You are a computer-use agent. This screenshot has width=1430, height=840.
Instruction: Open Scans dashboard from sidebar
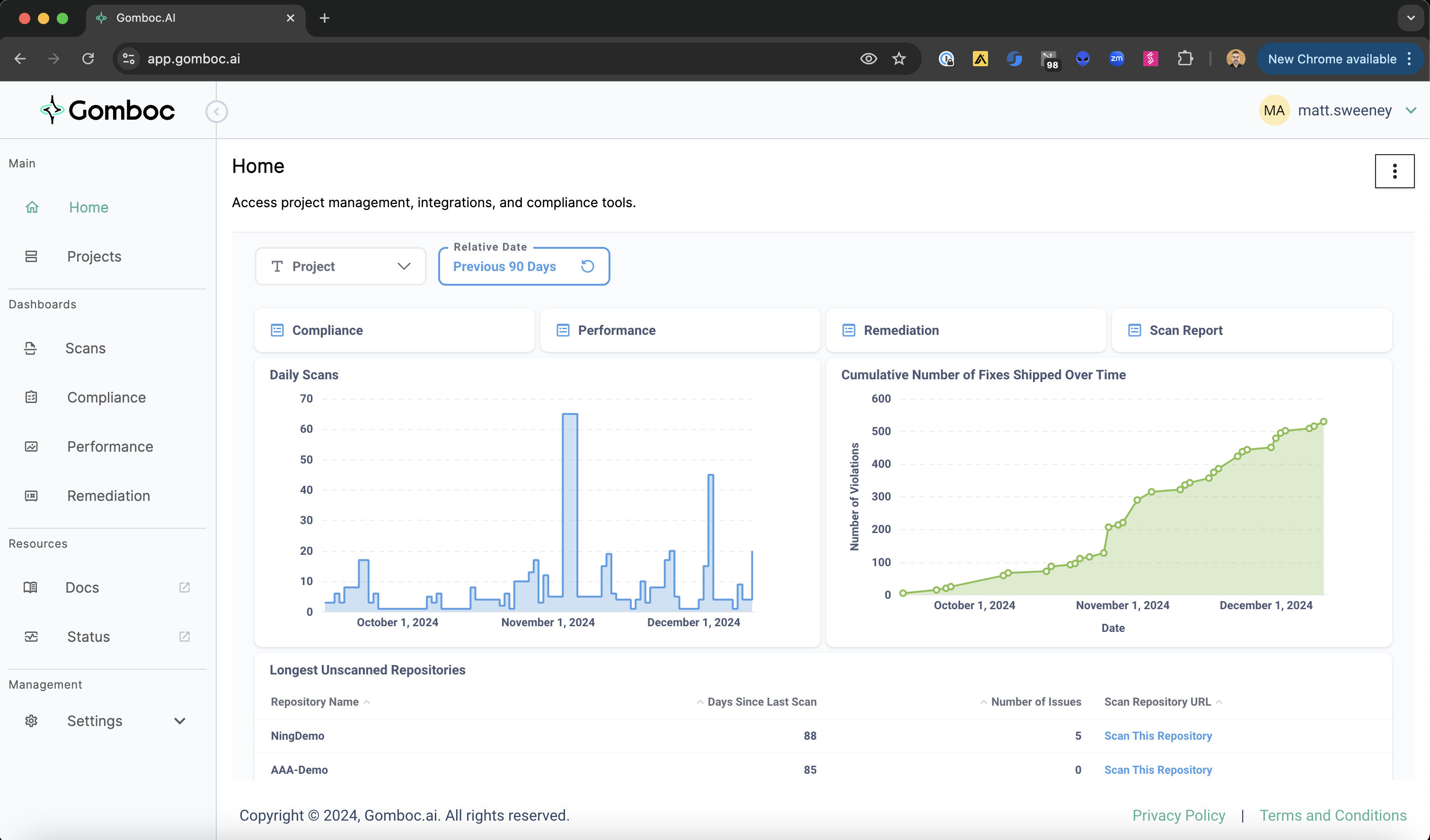click(85, 348)
